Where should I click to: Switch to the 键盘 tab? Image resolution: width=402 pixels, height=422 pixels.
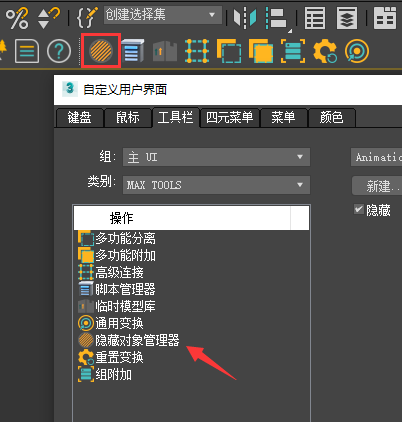(79, 118)
